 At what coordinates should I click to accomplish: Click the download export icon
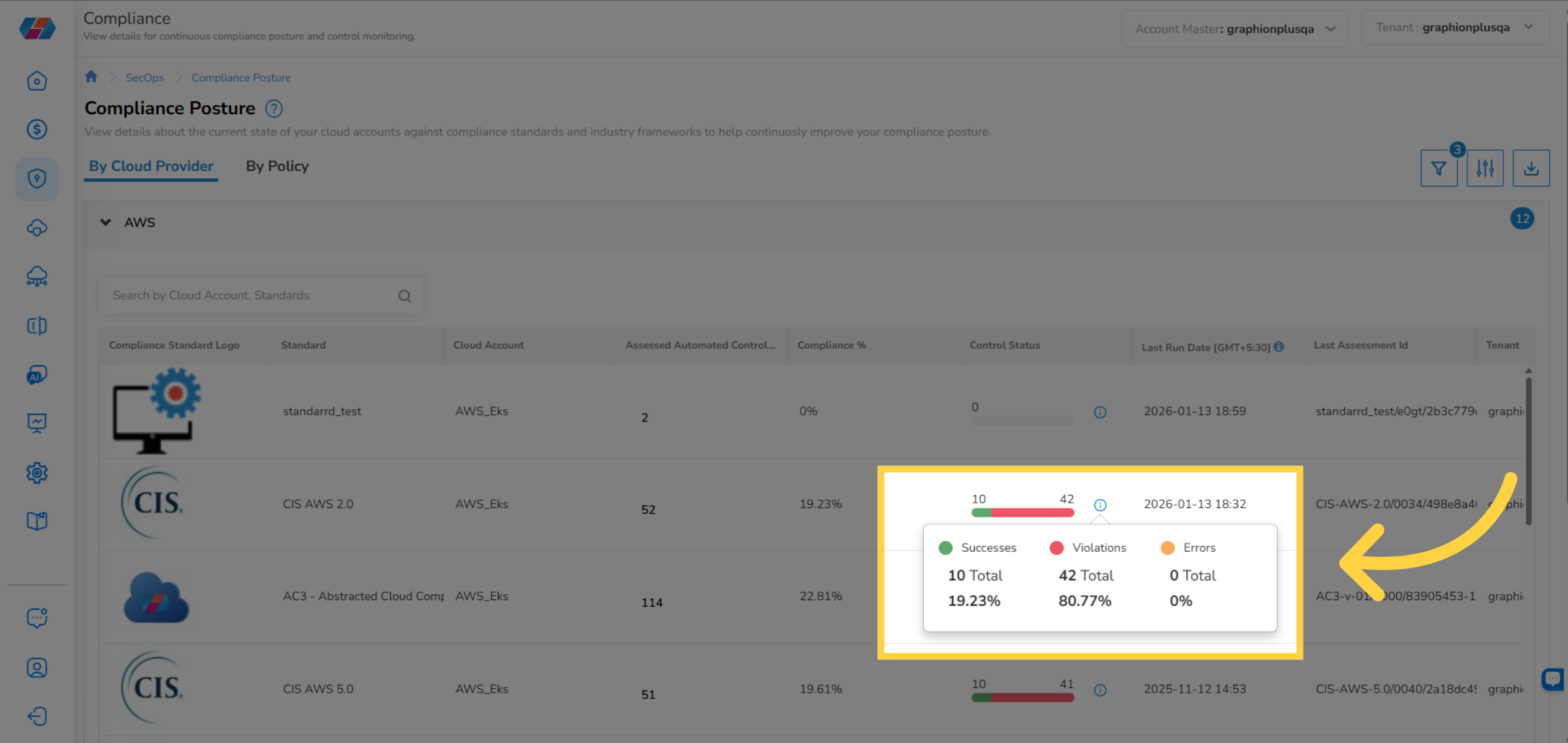1531,168
